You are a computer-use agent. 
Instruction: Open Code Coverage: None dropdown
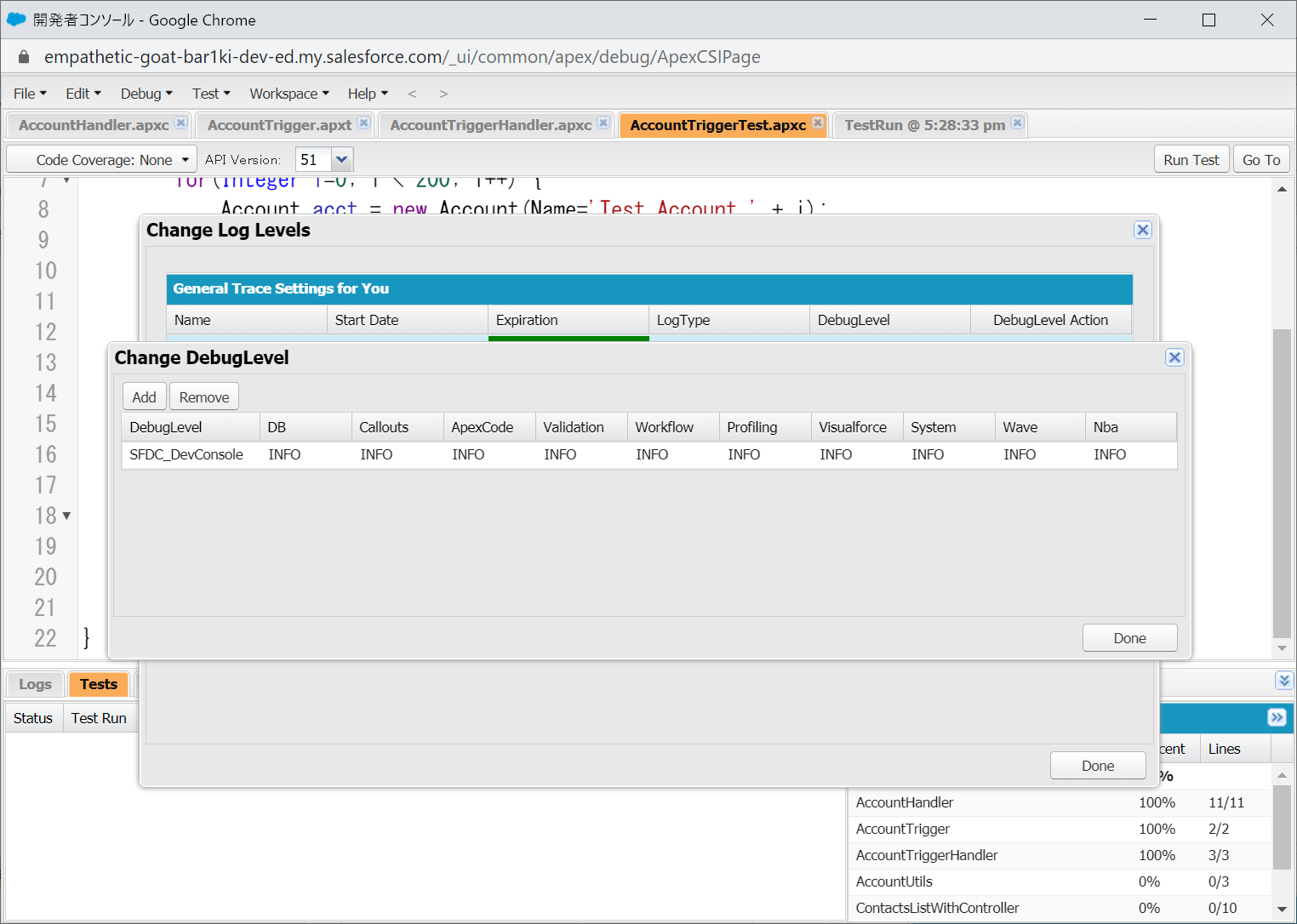[102, 159]
